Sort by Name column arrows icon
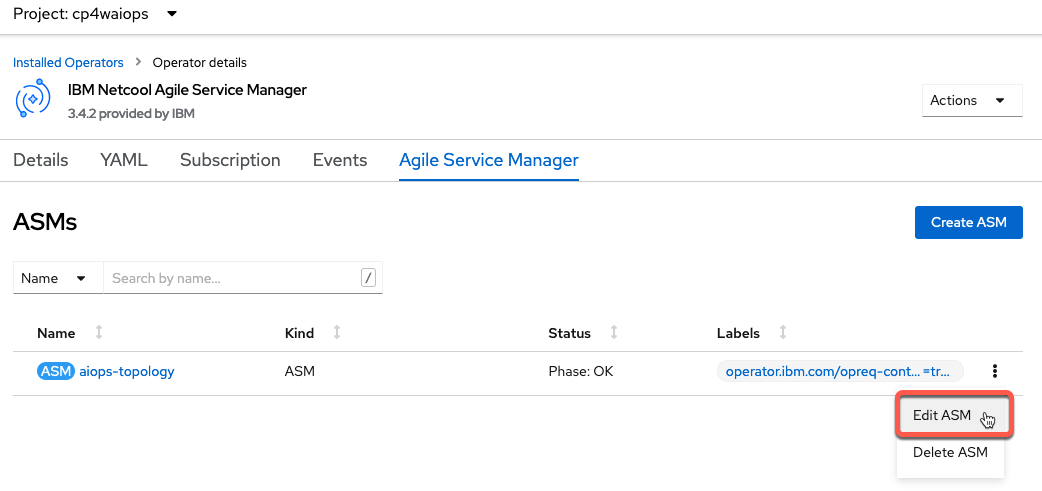 [99, 332]
